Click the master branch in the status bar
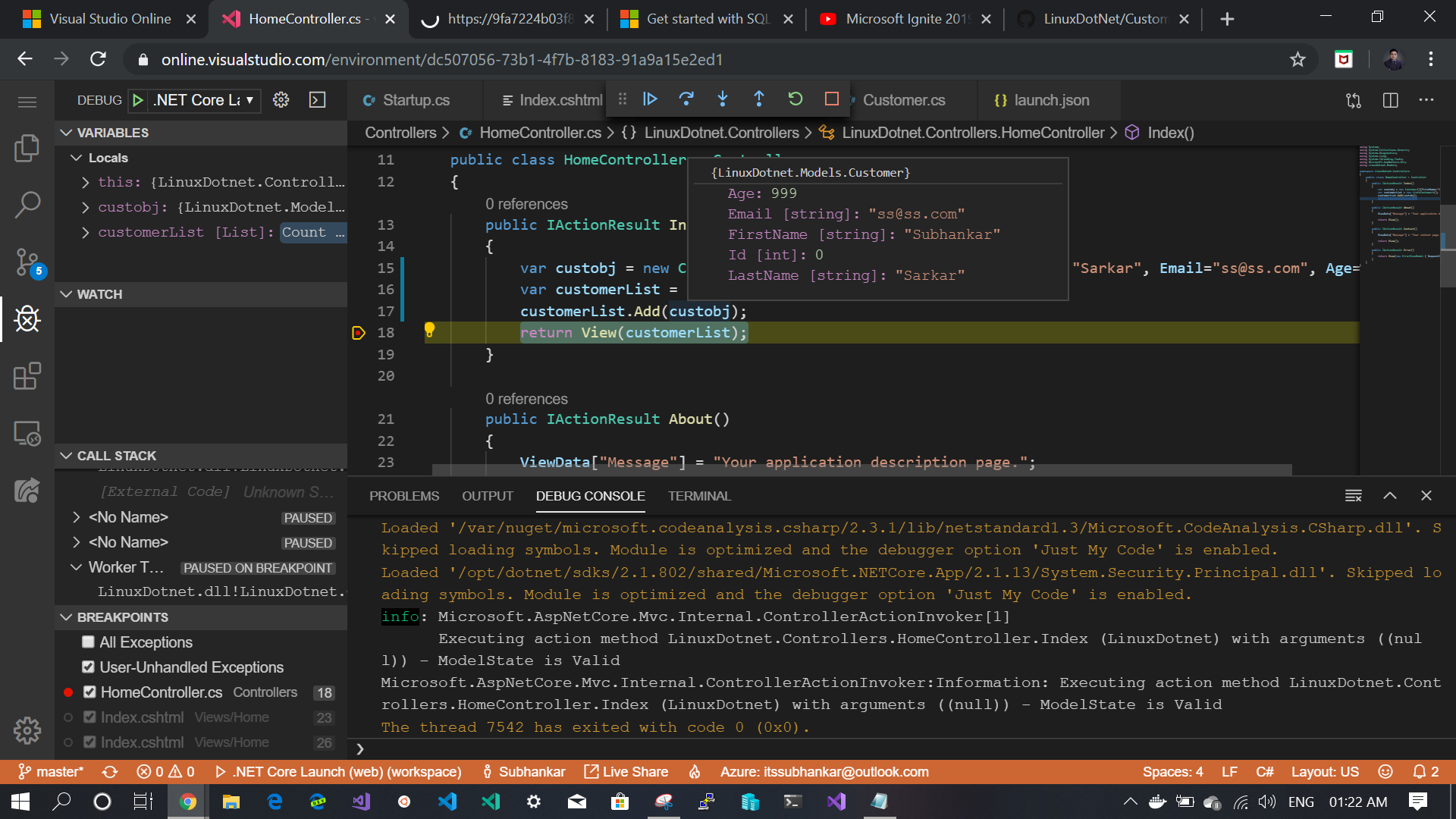 pos(52,772)
